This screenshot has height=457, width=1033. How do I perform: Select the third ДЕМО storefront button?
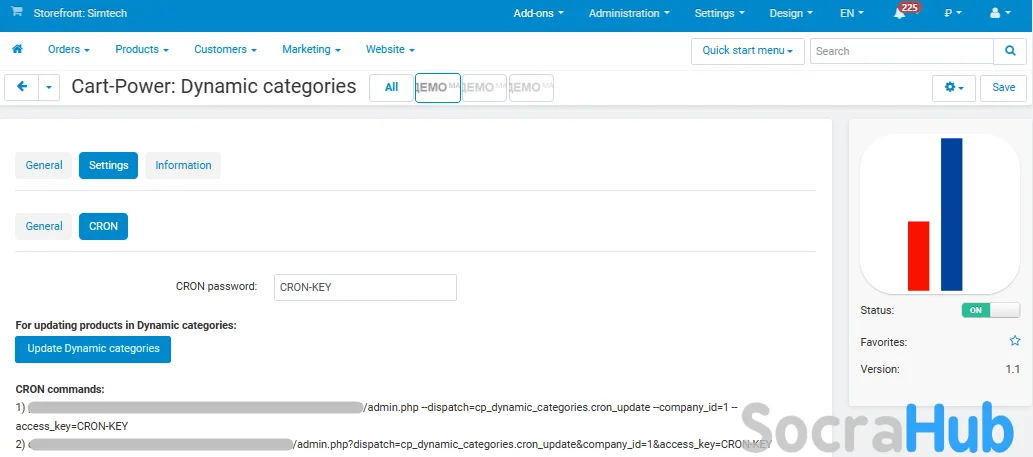click(531, 88)
